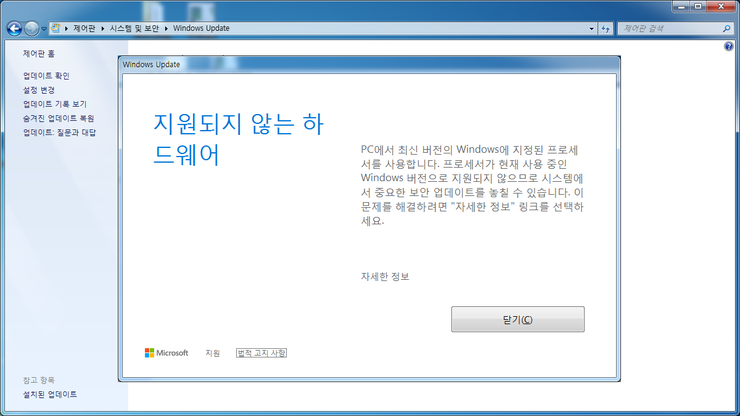
Task: Open 제어판 홈 link
Action: pyautogui.click(x=39, y=54)
